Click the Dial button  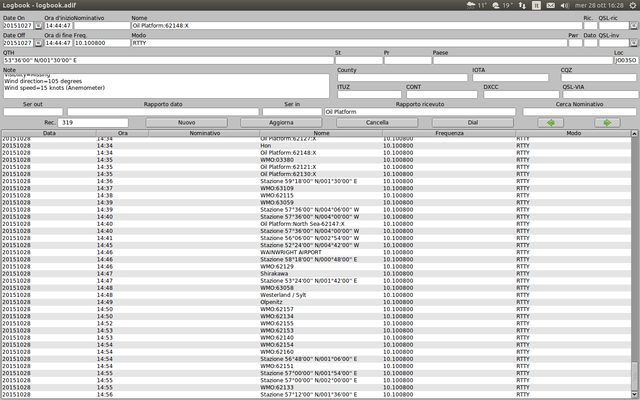(473, 122)
